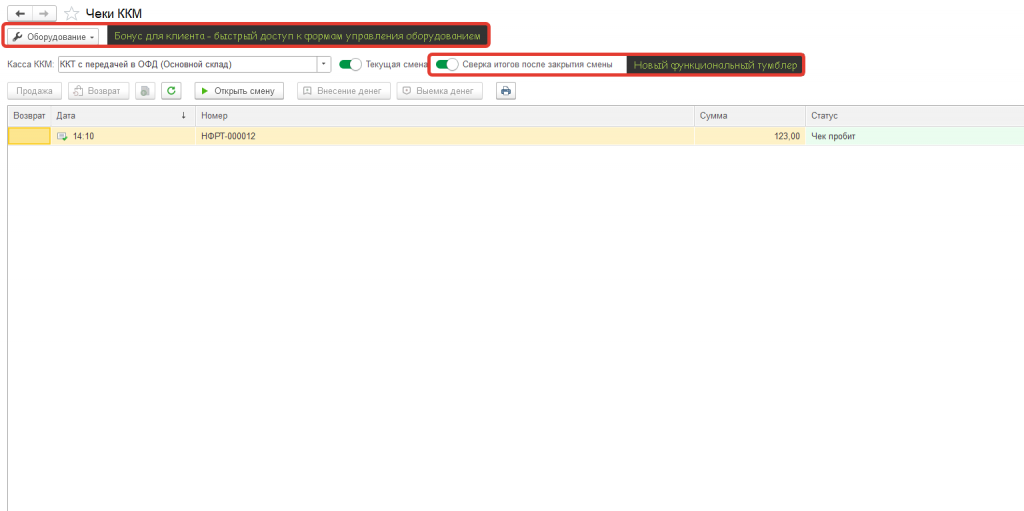Go back with the left arrow button

[x=20, y=13]
